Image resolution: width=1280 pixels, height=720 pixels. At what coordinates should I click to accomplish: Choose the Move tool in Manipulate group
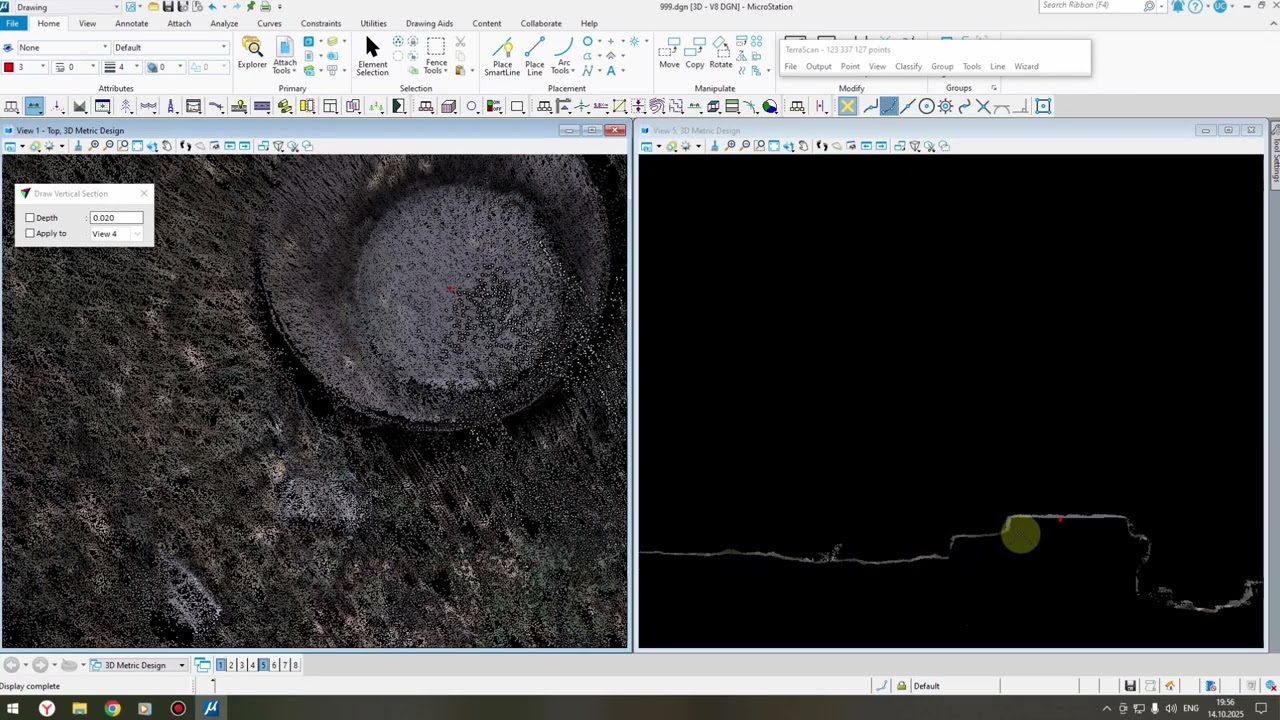click(669, 53)
